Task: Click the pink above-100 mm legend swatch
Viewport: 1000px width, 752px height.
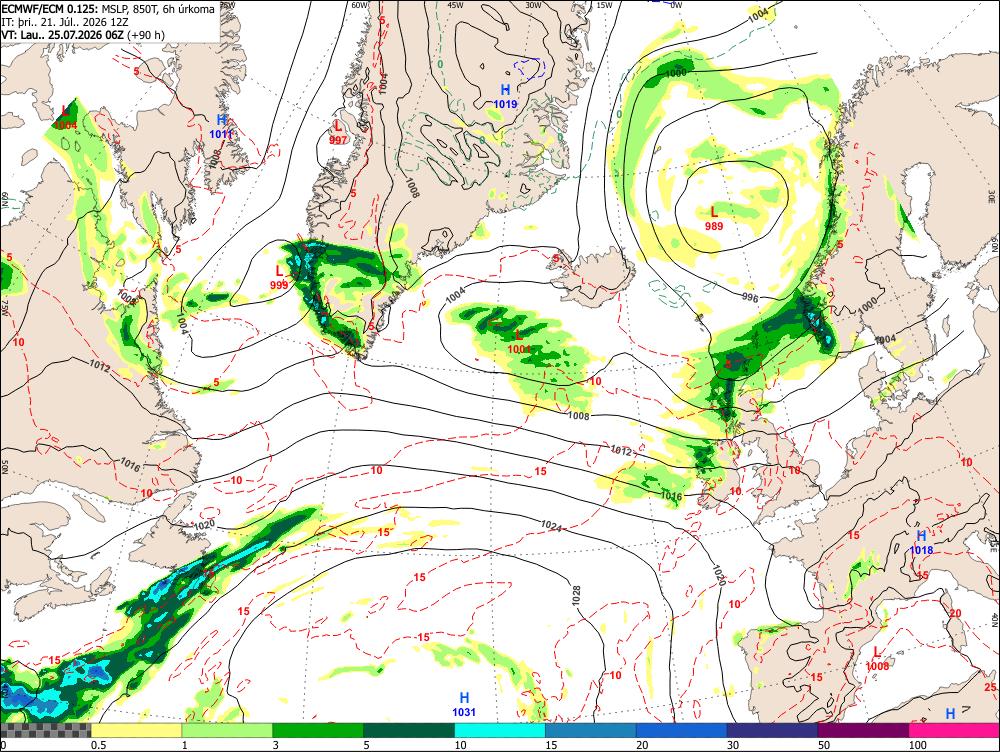Action: tap(954, 730)
